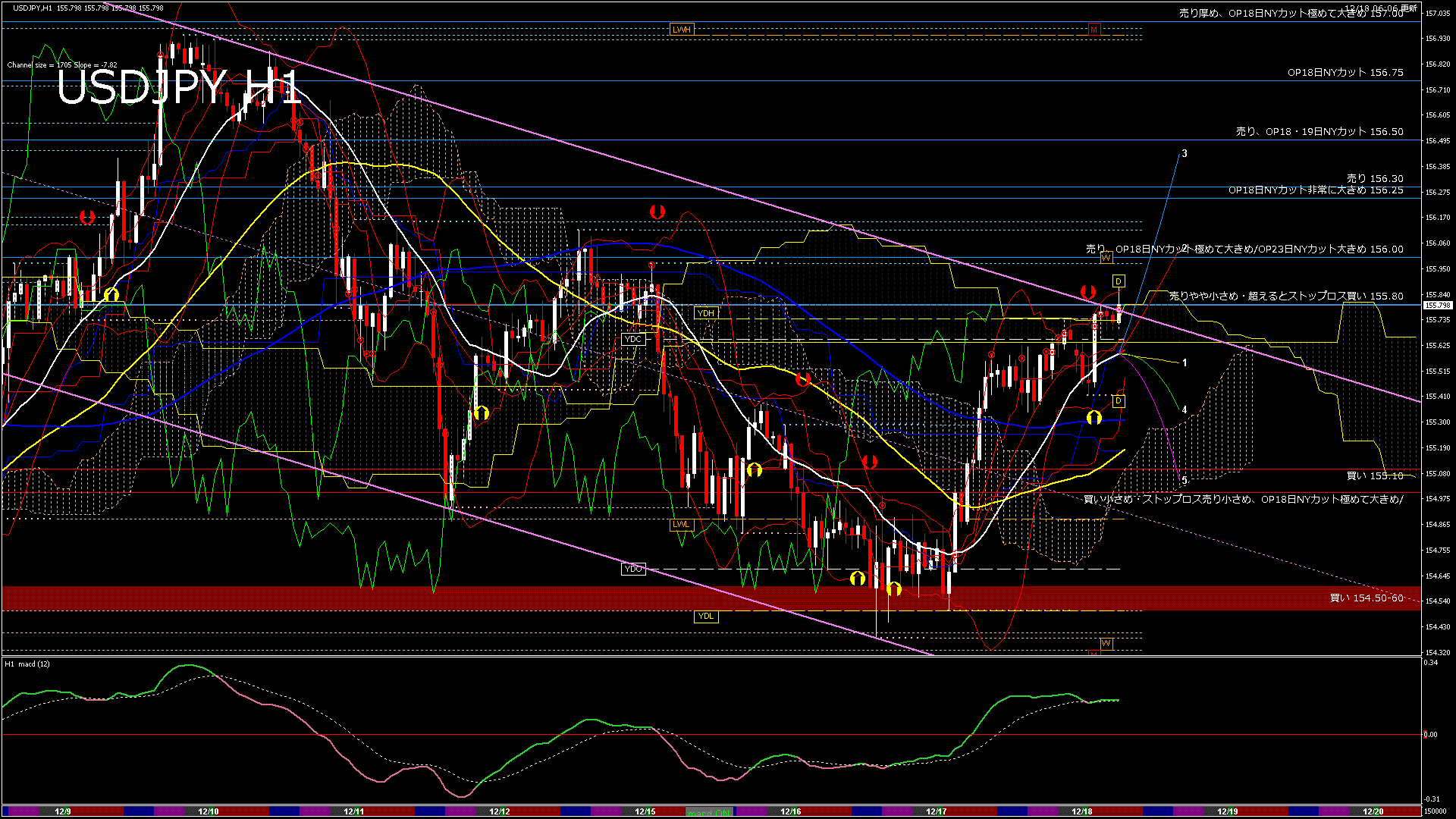Select the YDH yesterday-high marker
Image resolution: width=1456 pixels, height=819 pixels.
coord(706,312)
